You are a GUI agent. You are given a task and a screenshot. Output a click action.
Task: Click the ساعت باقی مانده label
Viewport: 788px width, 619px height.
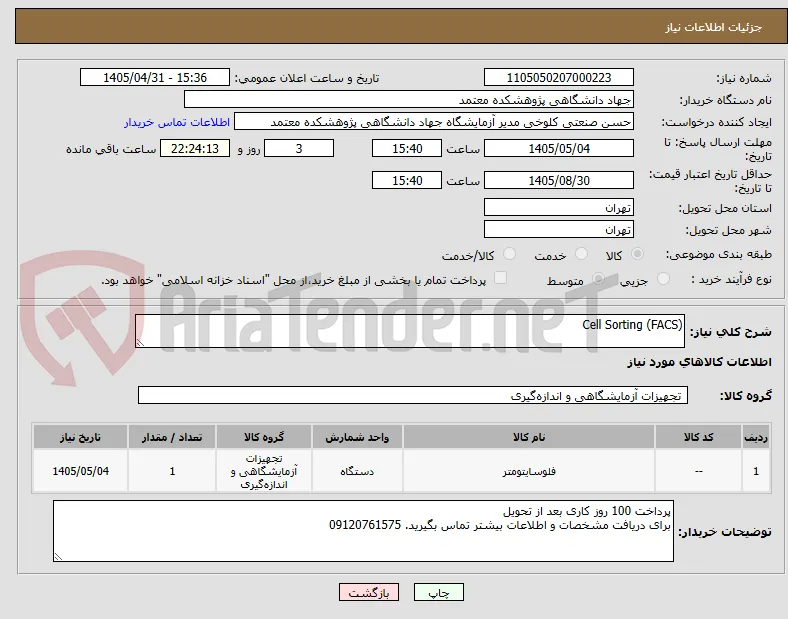point(111,149)
